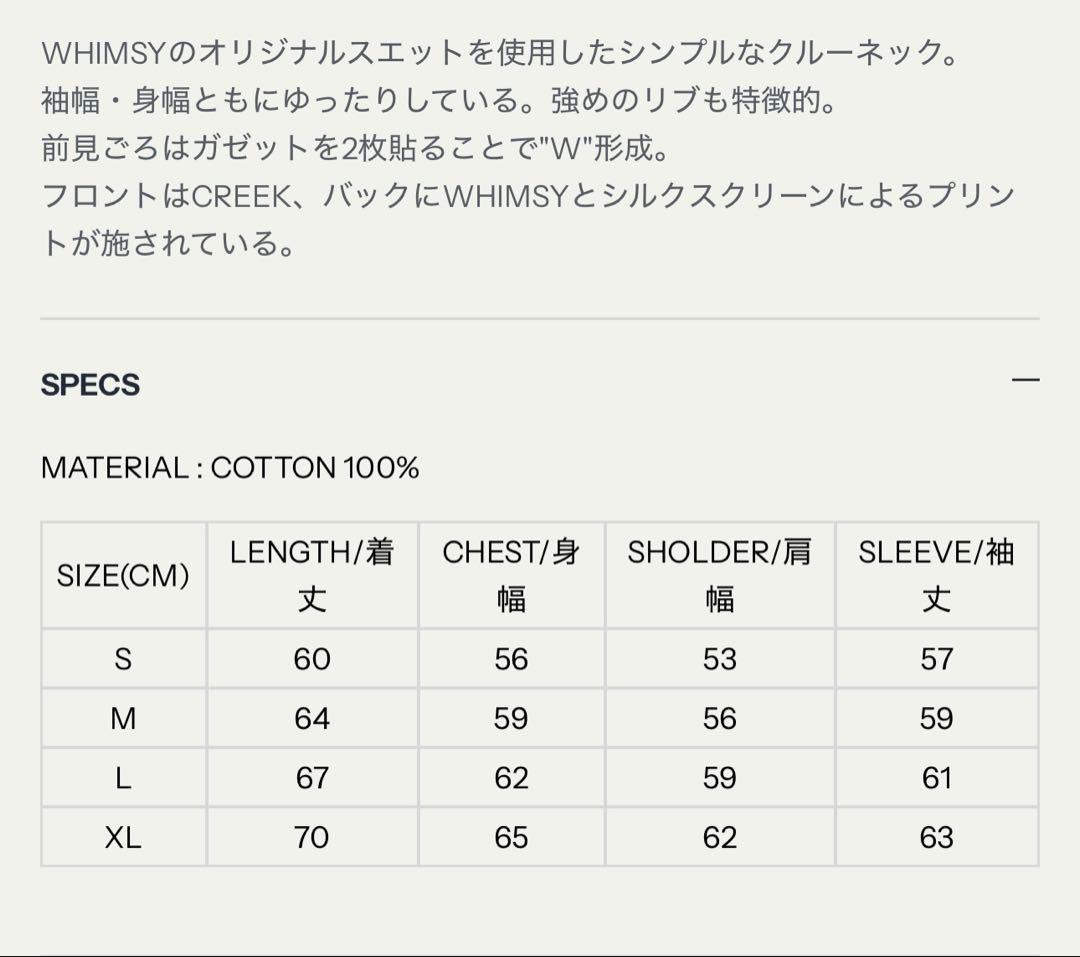
Task: Select the MATERIAL : COTTON 100% text
Action: 231,465
